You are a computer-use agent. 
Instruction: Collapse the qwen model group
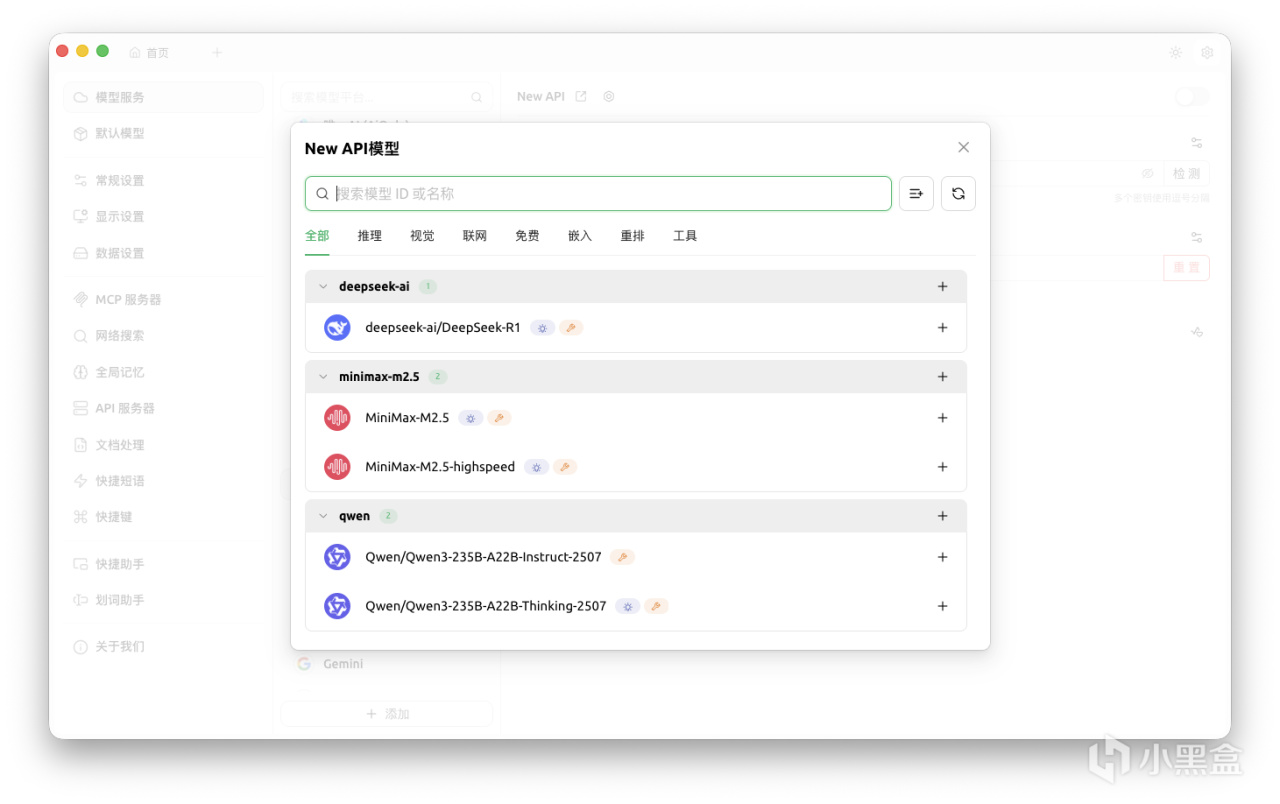(x=323, y=516)
